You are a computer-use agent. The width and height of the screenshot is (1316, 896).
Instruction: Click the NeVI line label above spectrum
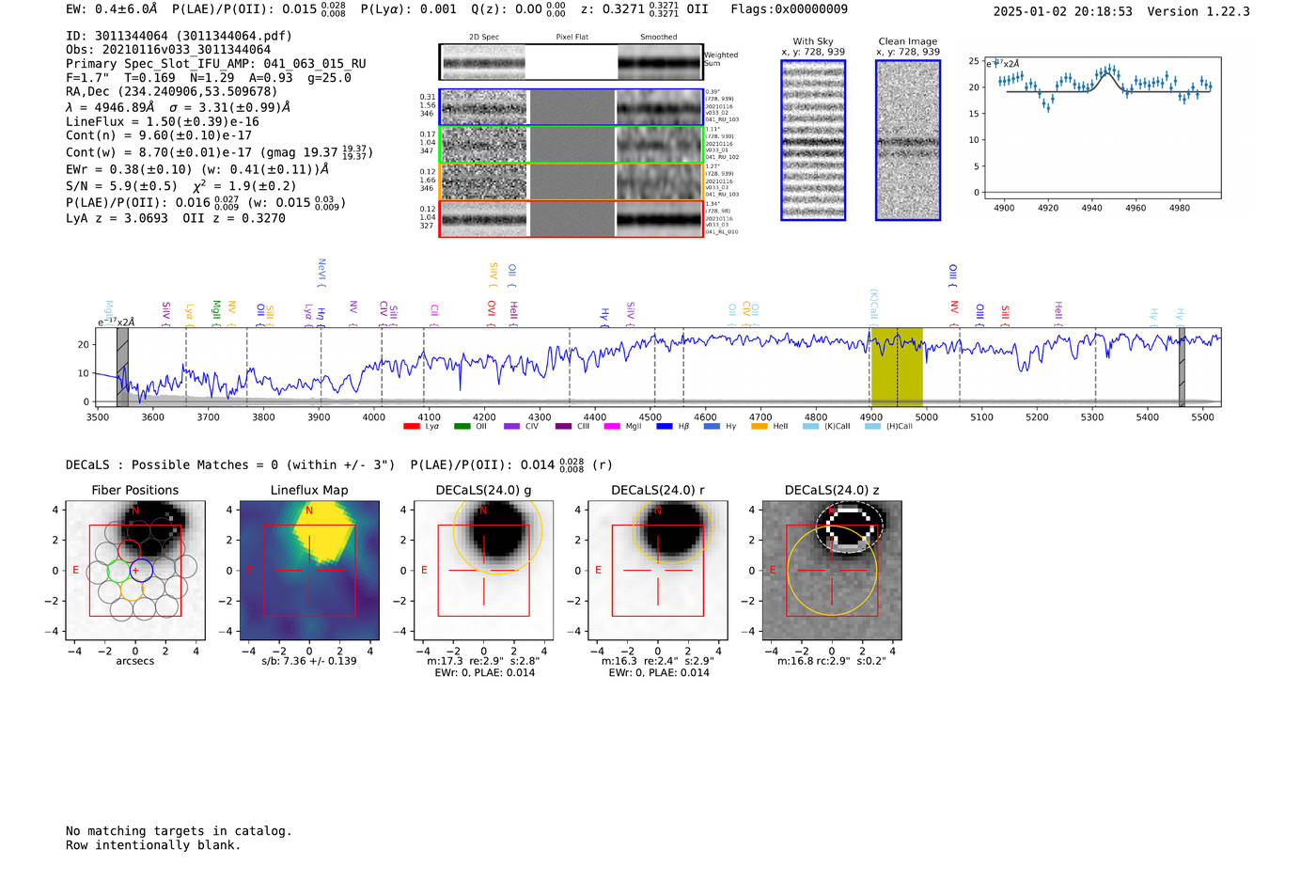pyautogui.click(x=321, y=273)
